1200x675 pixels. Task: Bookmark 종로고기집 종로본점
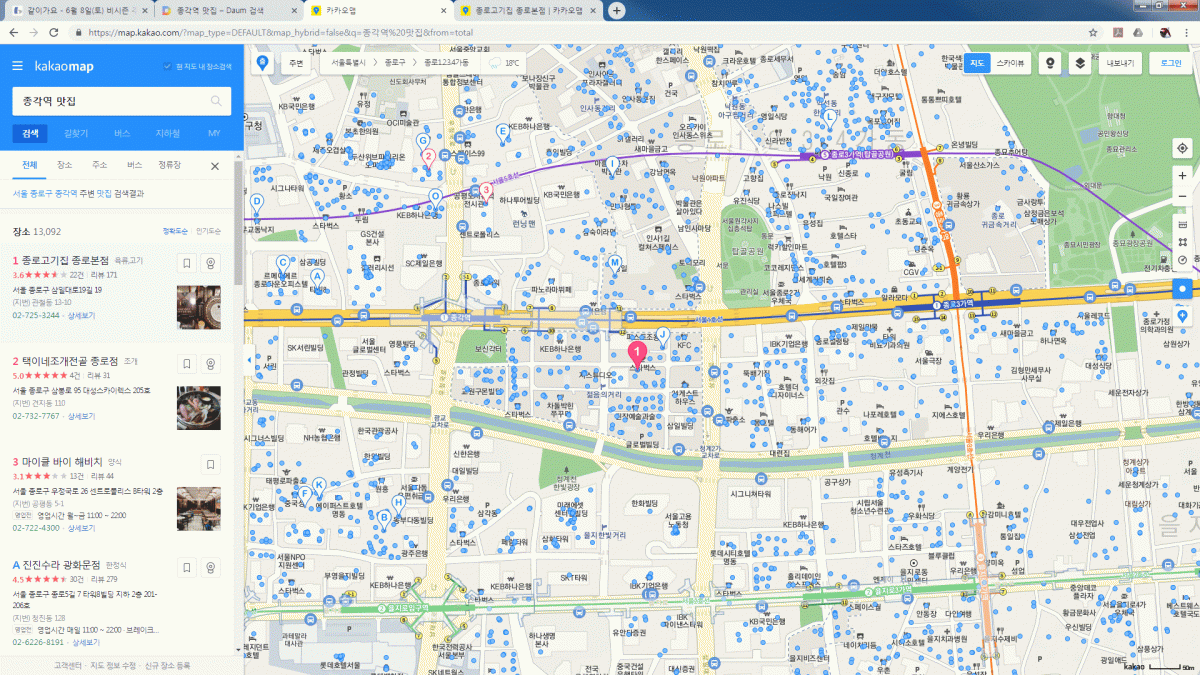[186, 263]
